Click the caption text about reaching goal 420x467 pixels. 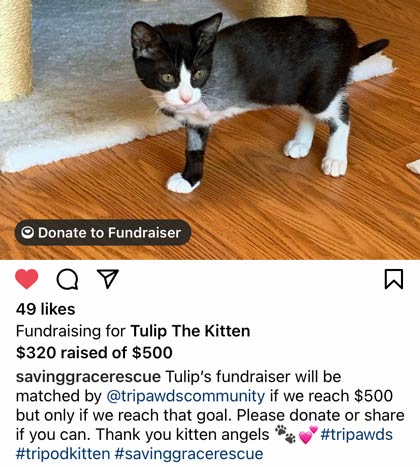(210, 415)
